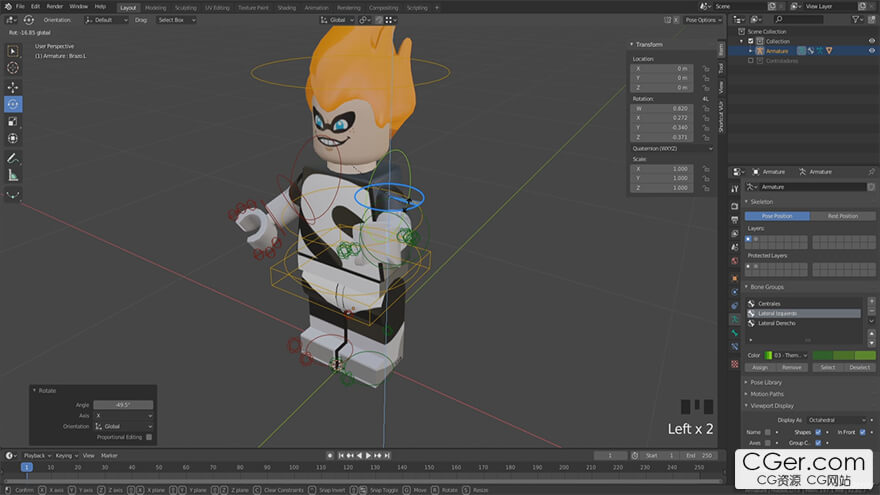Enable the Name display checkbox
Viewport: 880px width, 495px height.
point(767,432)
